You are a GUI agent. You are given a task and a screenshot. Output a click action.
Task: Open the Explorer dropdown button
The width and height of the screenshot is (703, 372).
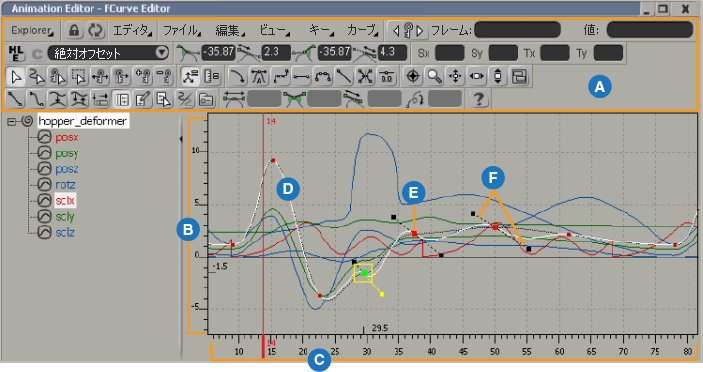pyautogui.click(x=32, y=30)
